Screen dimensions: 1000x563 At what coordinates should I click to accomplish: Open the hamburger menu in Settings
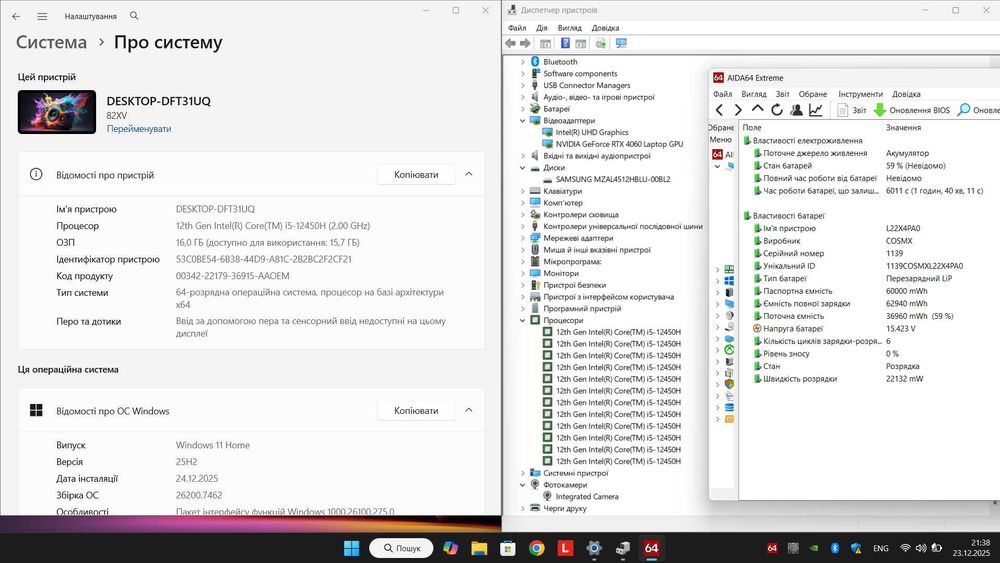tap(42, 16)
